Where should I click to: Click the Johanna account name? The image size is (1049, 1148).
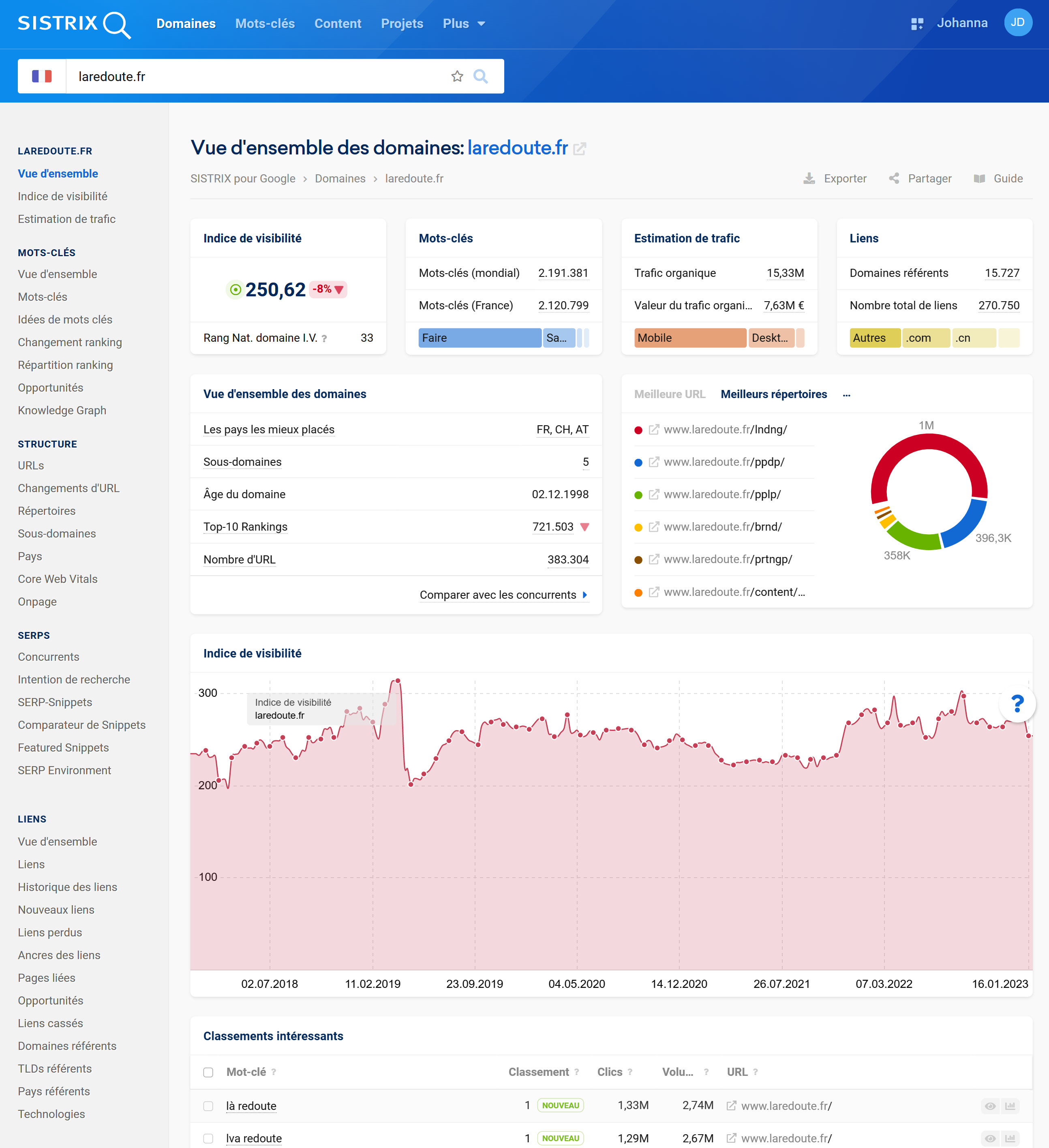pos(962,24)
